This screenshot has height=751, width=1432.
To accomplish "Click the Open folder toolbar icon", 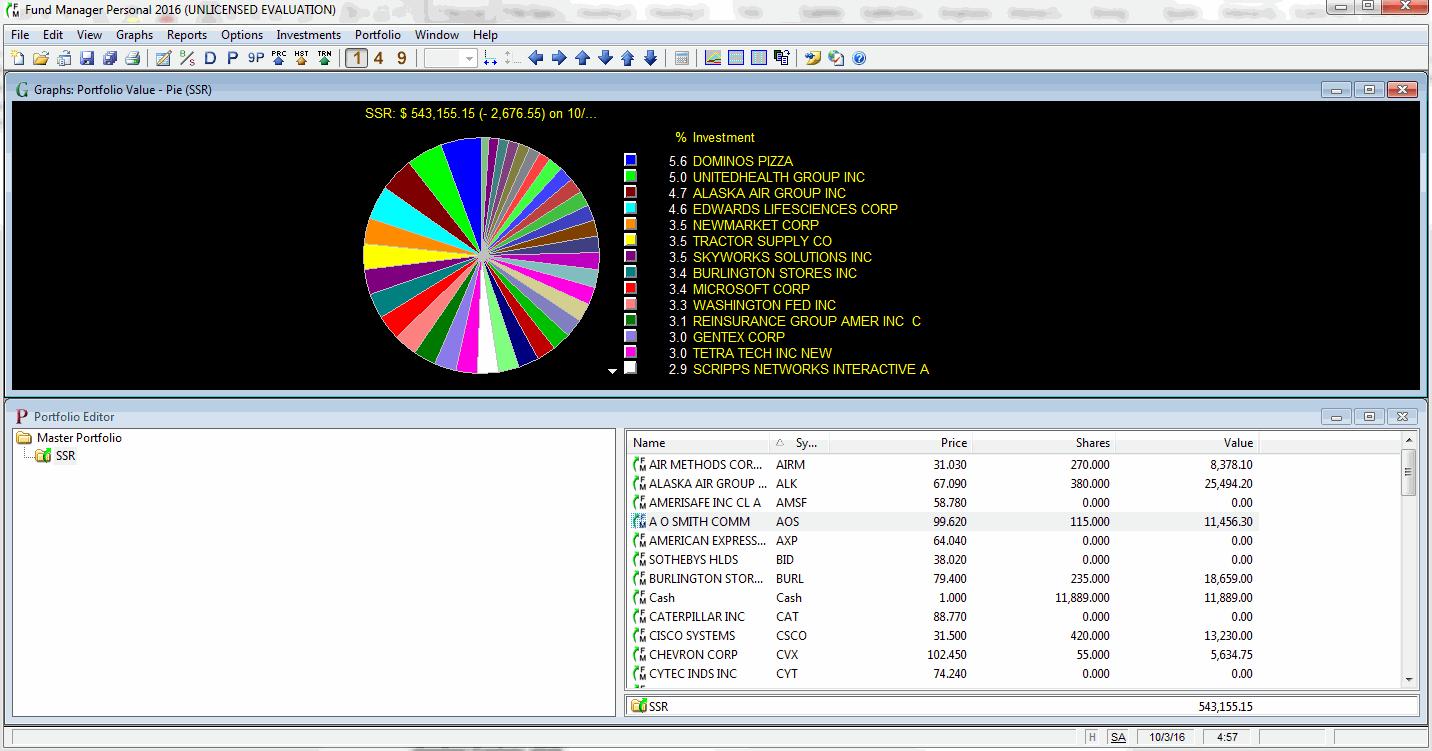I will (x=41, y=58).
